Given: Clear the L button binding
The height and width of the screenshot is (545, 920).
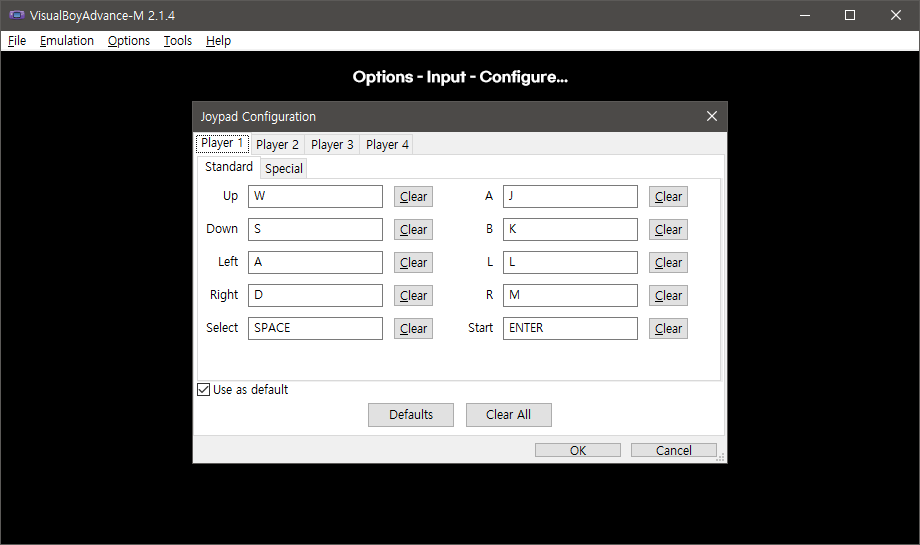Looking at the screenshot, I should [668, 262].
